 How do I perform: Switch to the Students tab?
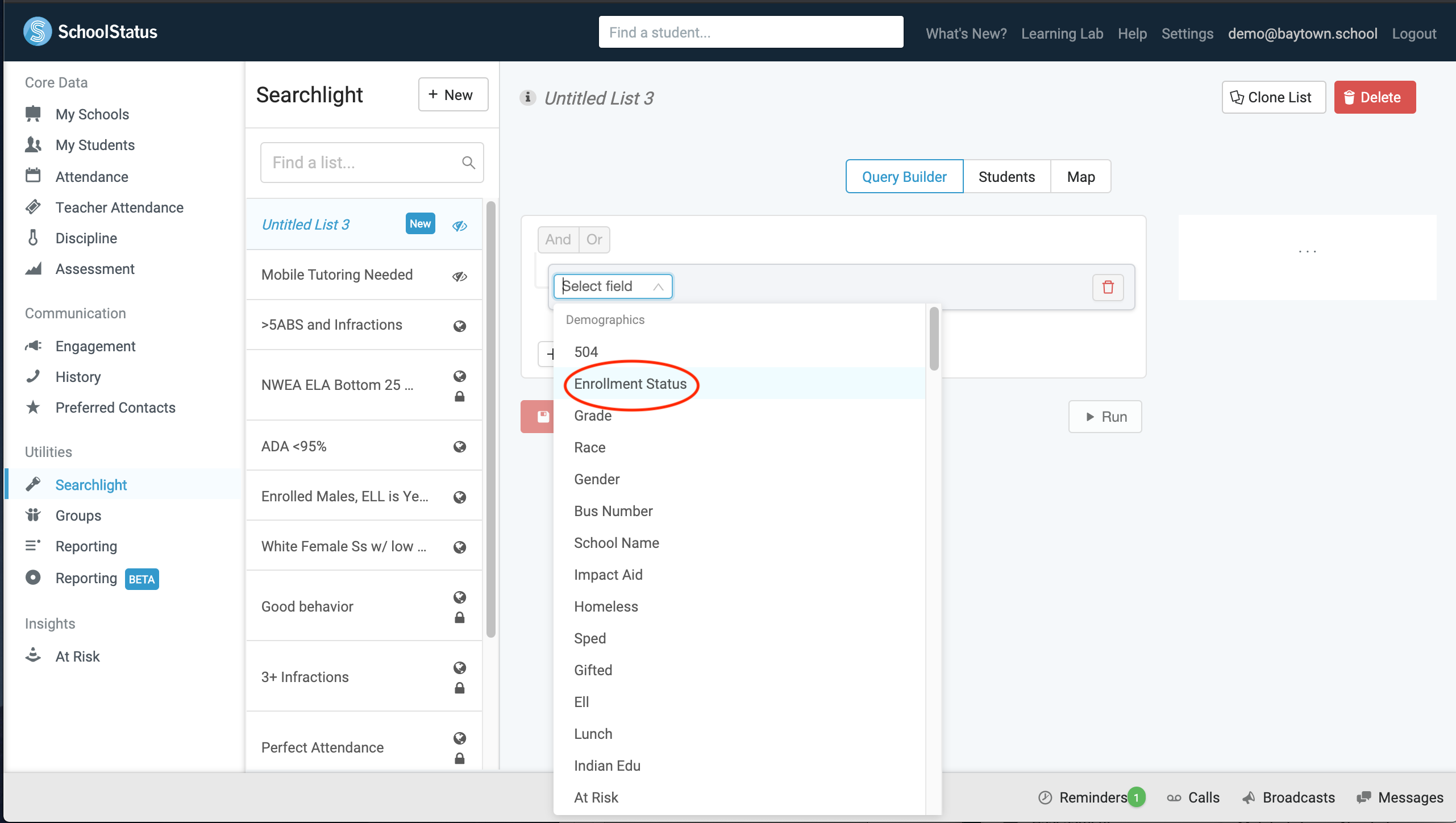click(x=1006, y=177)
